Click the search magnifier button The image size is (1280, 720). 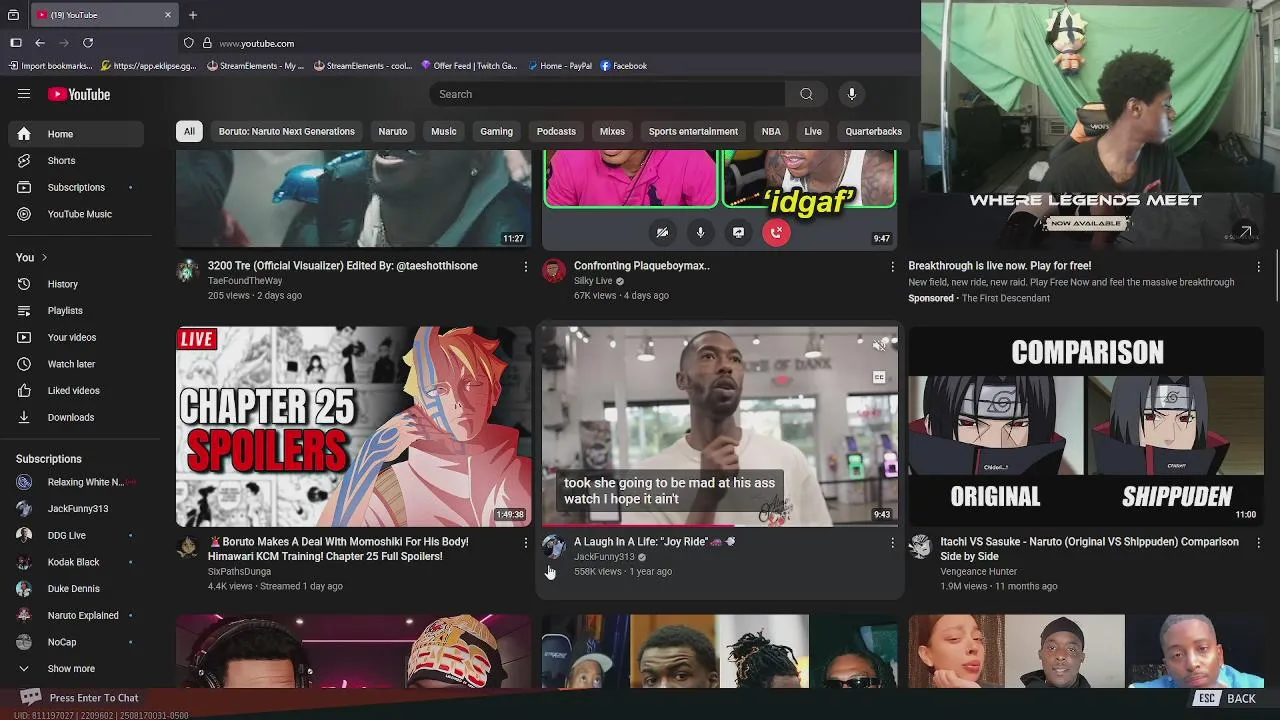[806, 94]
